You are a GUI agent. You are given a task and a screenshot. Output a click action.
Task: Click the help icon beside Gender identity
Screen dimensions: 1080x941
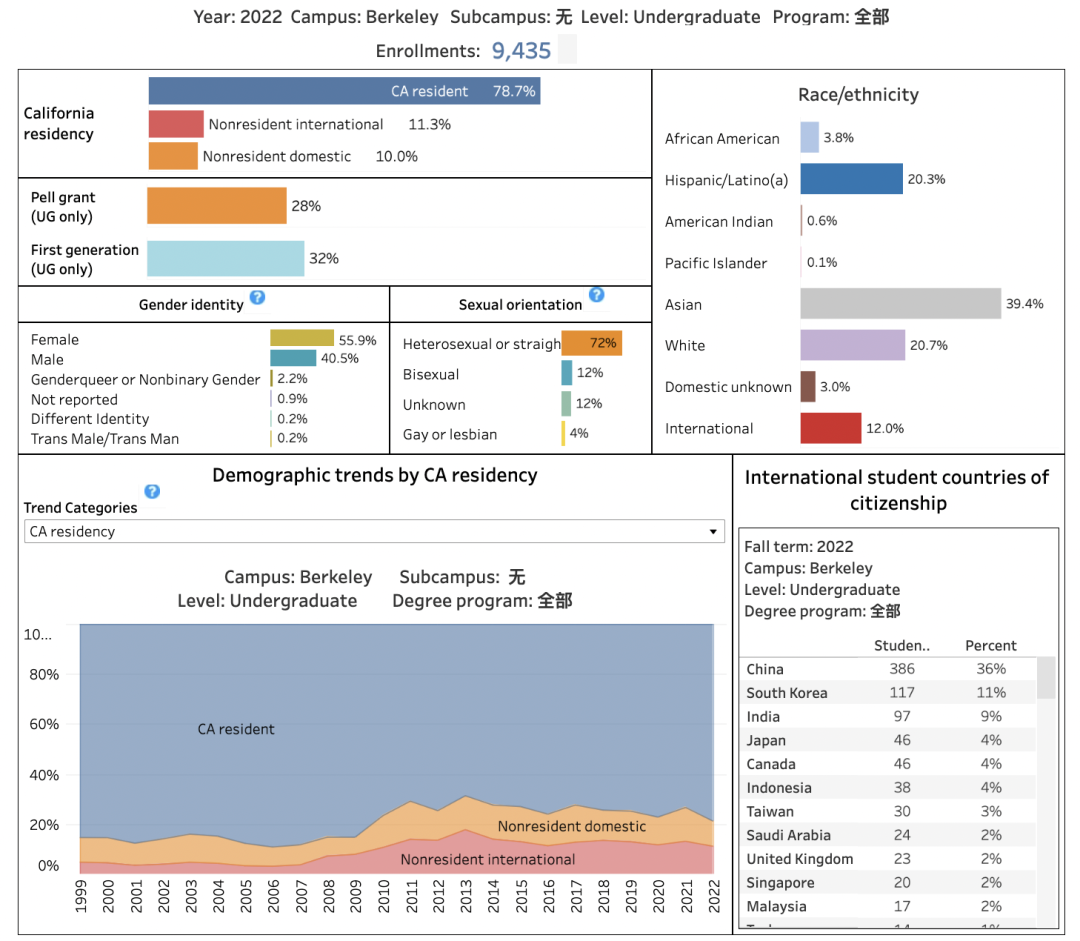(x=257, y=298)
